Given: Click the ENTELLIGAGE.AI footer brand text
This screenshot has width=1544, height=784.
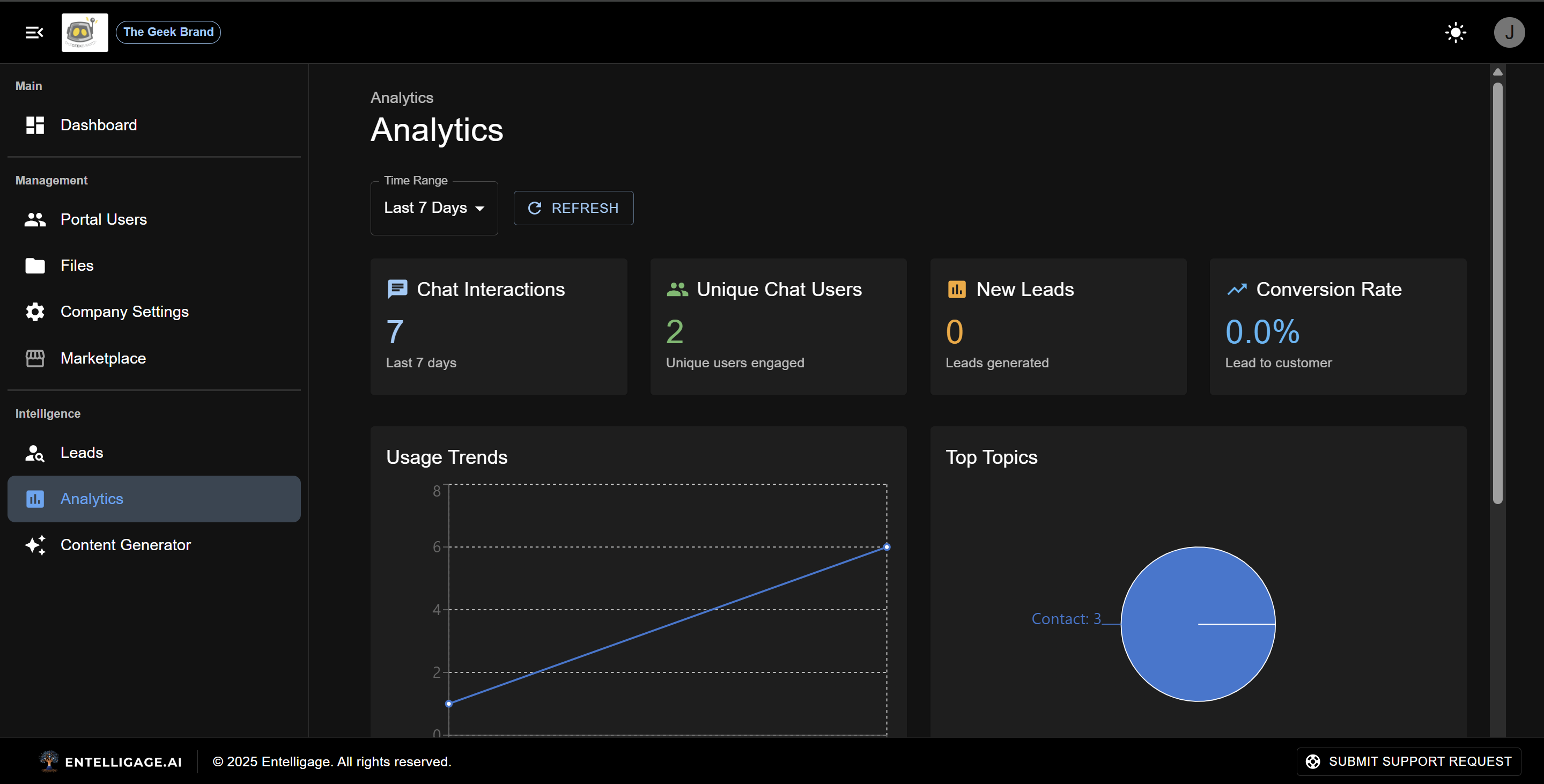Looking at the screenshot, I should tap(123, 762).
